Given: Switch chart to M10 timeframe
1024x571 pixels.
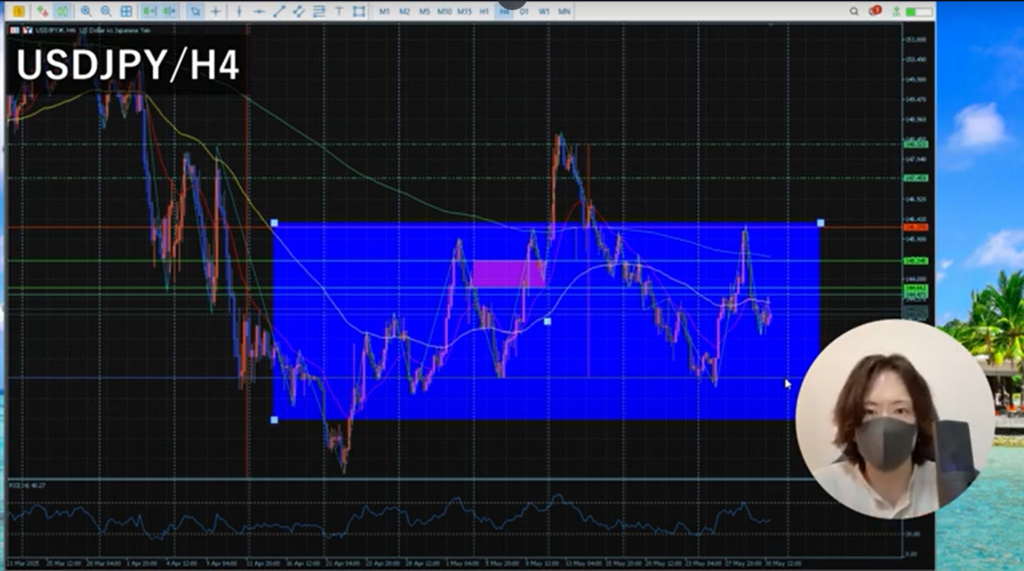Looking at the screenshot, I should click(444, 11).
